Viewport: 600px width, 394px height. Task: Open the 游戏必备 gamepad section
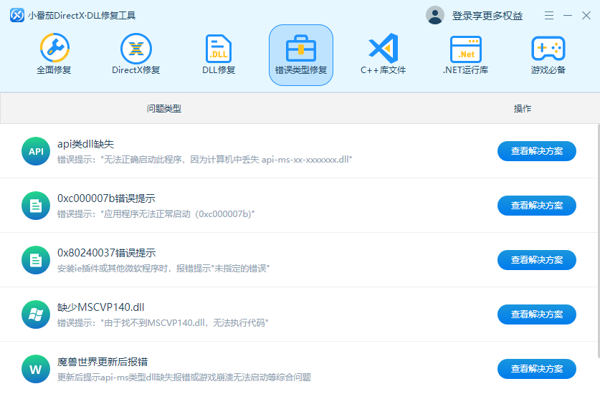pyautogui.click(x=548, y=54)
